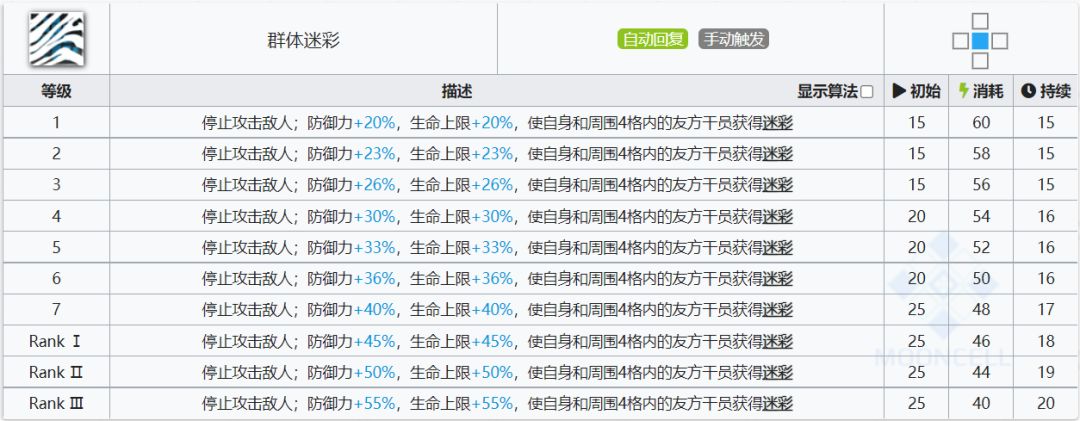Viewport: 1080px width, 421px height.
Task: Click the 46 cost value in Rank Ⅰ row
Action: pos(981,342)
